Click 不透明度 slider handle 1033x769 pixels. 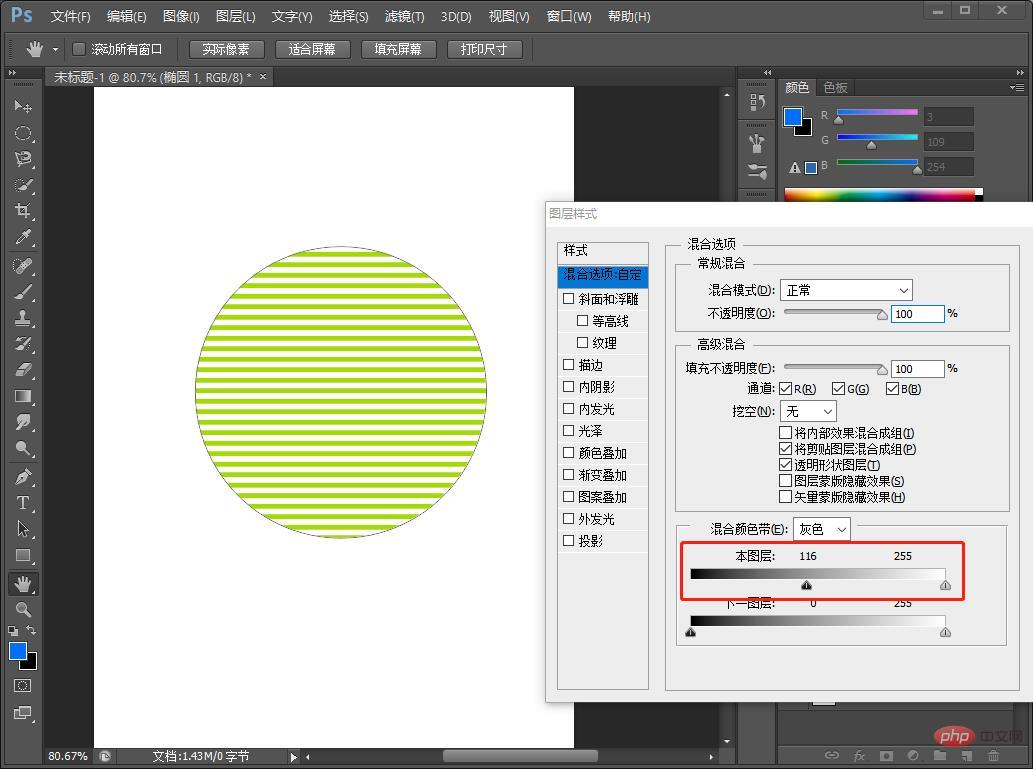click(881, 316)
